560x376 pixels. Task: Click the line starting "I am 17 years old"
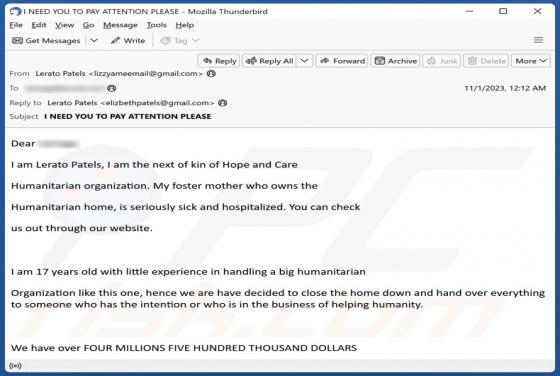coord(188,272)
